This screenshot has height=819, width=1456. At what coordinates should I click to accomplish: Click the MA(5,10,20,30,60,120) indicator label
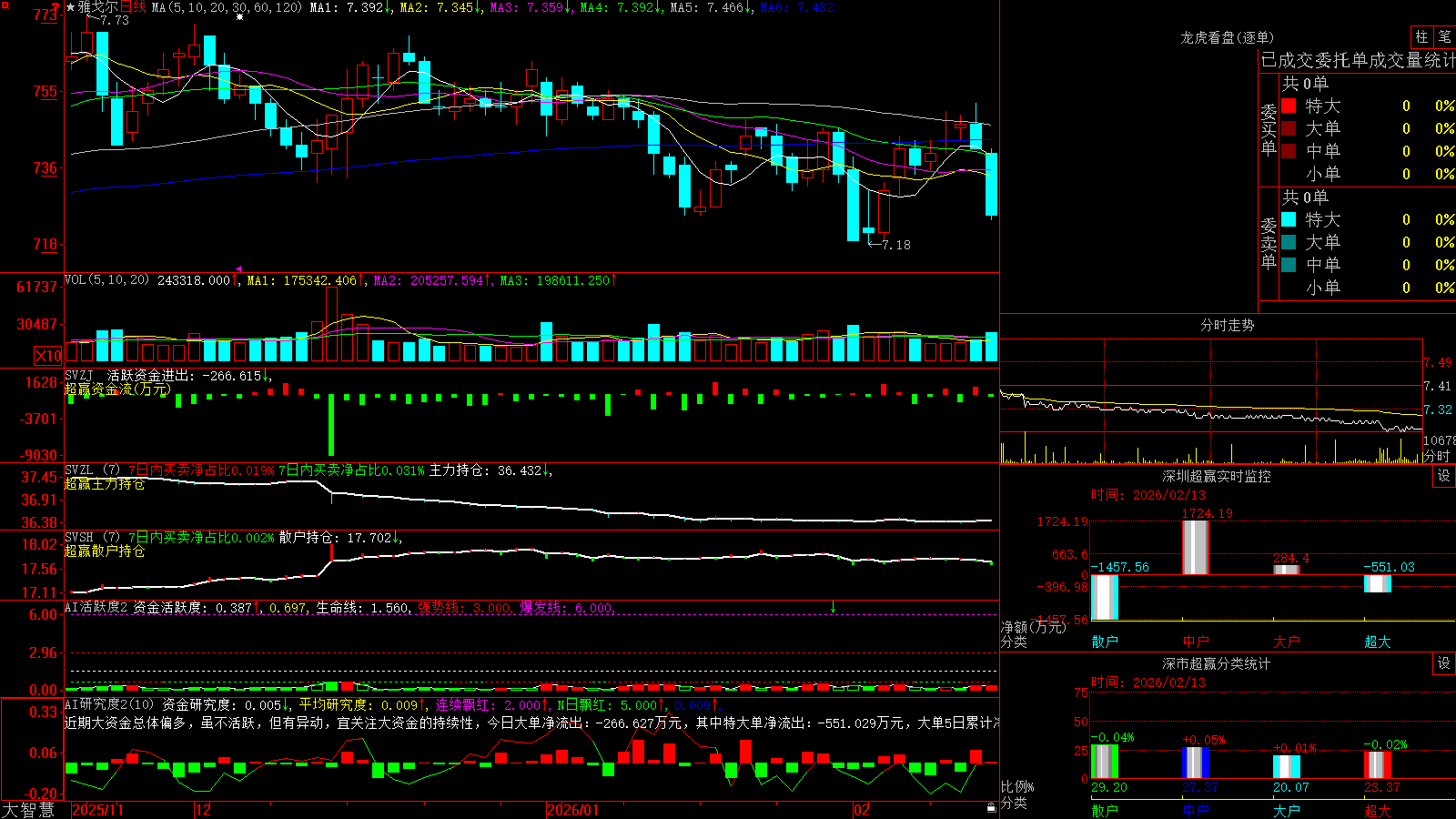[227, 7]
